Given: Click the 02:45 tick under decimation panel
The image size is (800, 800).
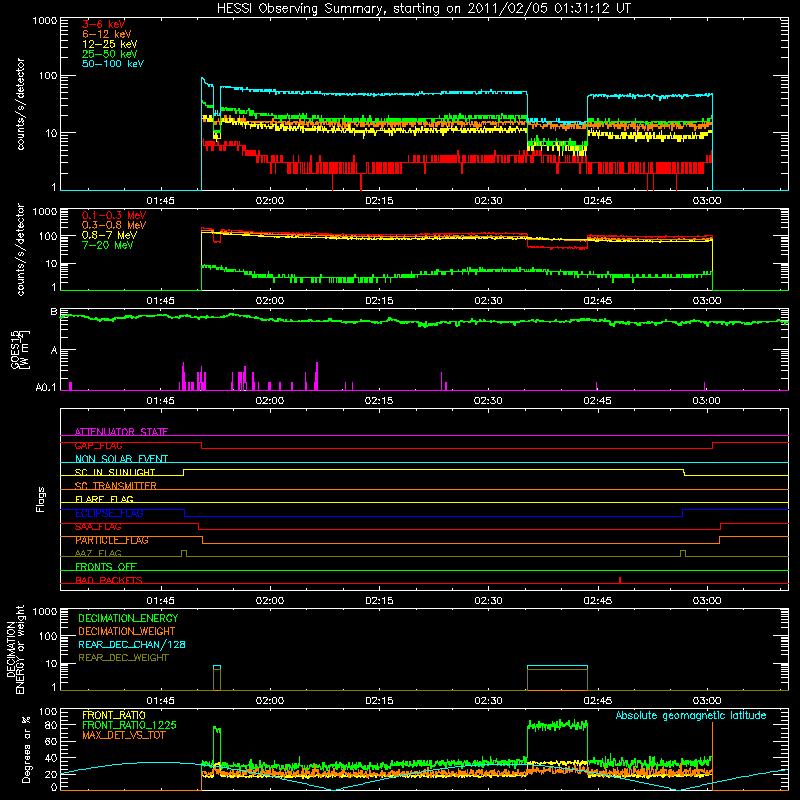Looking at the screenshot, I should 597,701.
